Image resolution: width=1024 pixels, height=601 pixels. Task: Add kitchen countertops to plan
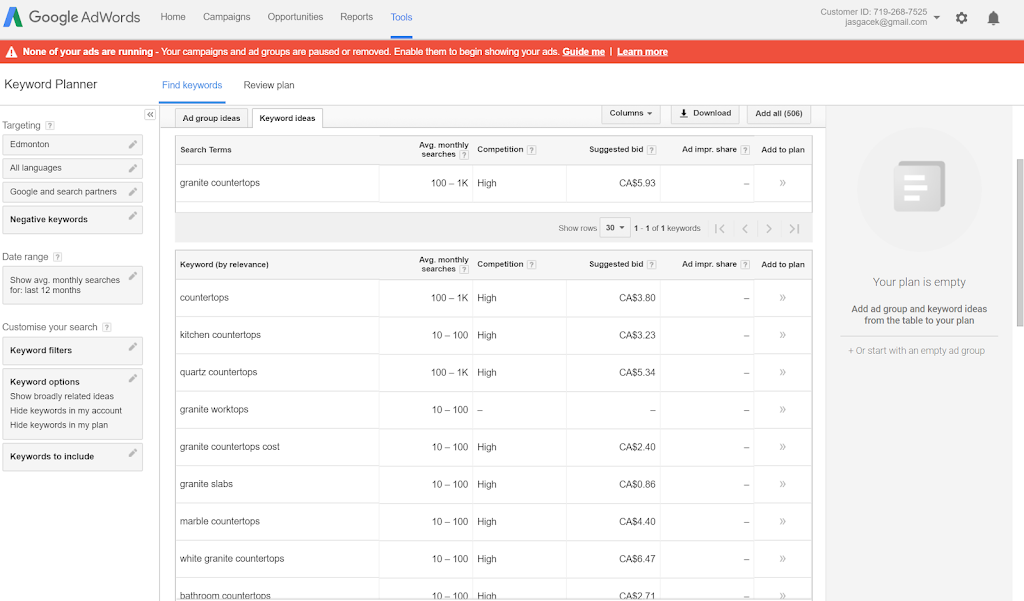coord(782,335)
